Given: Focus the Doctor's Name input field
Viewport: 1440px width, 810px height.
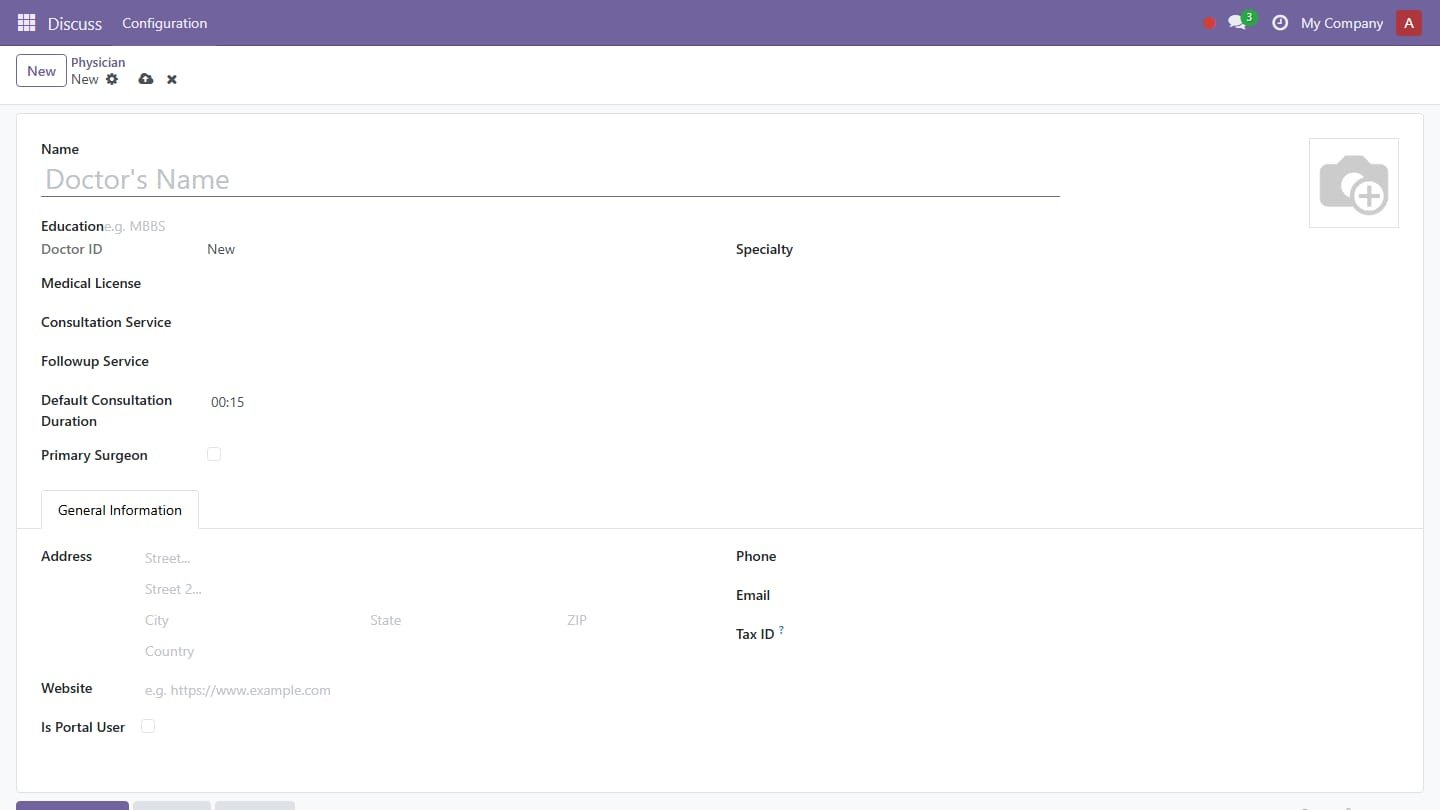Looking at the screenshot, I should [x=550, y=179].
